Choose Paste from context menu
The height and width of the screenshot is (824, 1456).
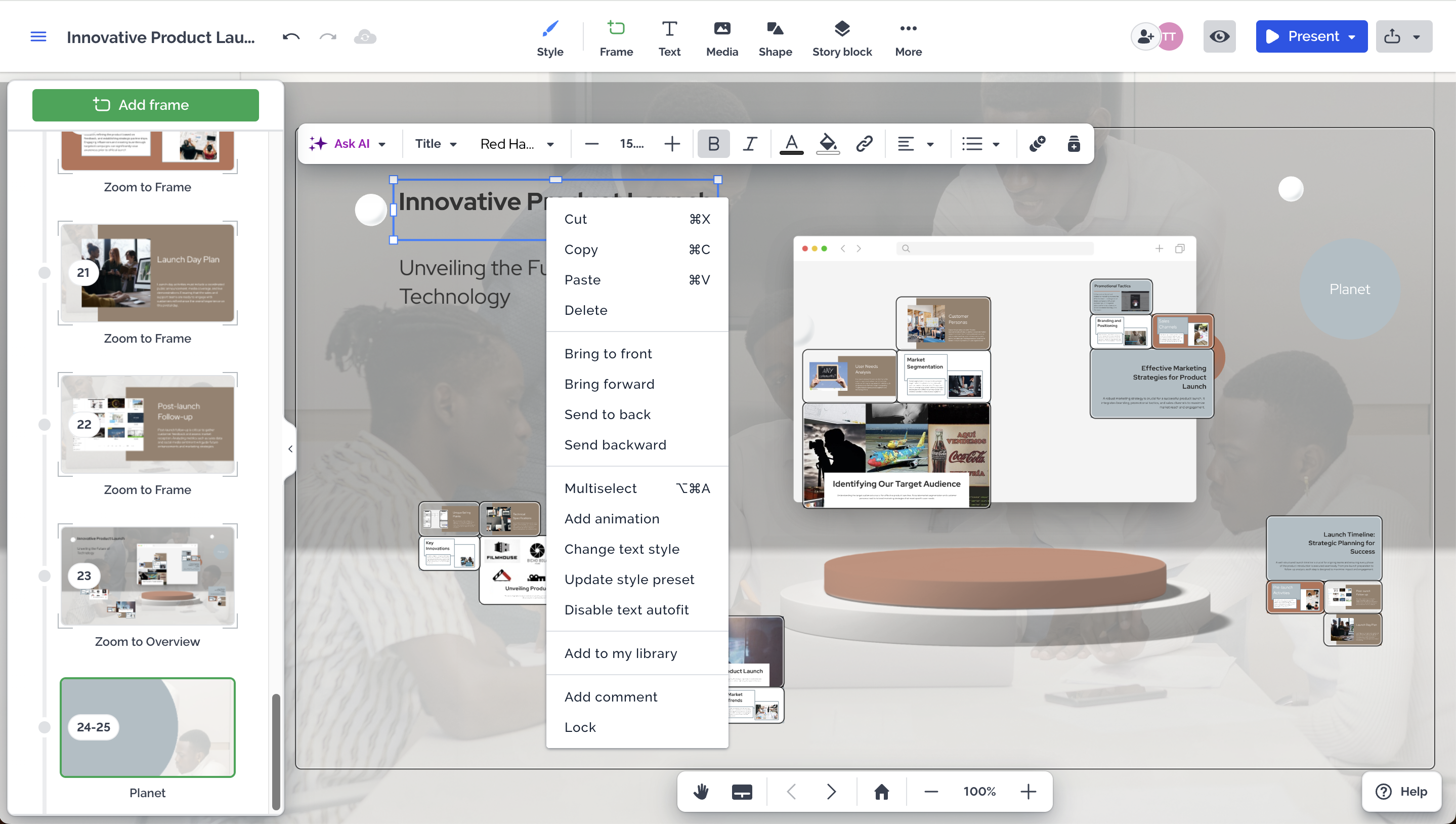point(637,280)
